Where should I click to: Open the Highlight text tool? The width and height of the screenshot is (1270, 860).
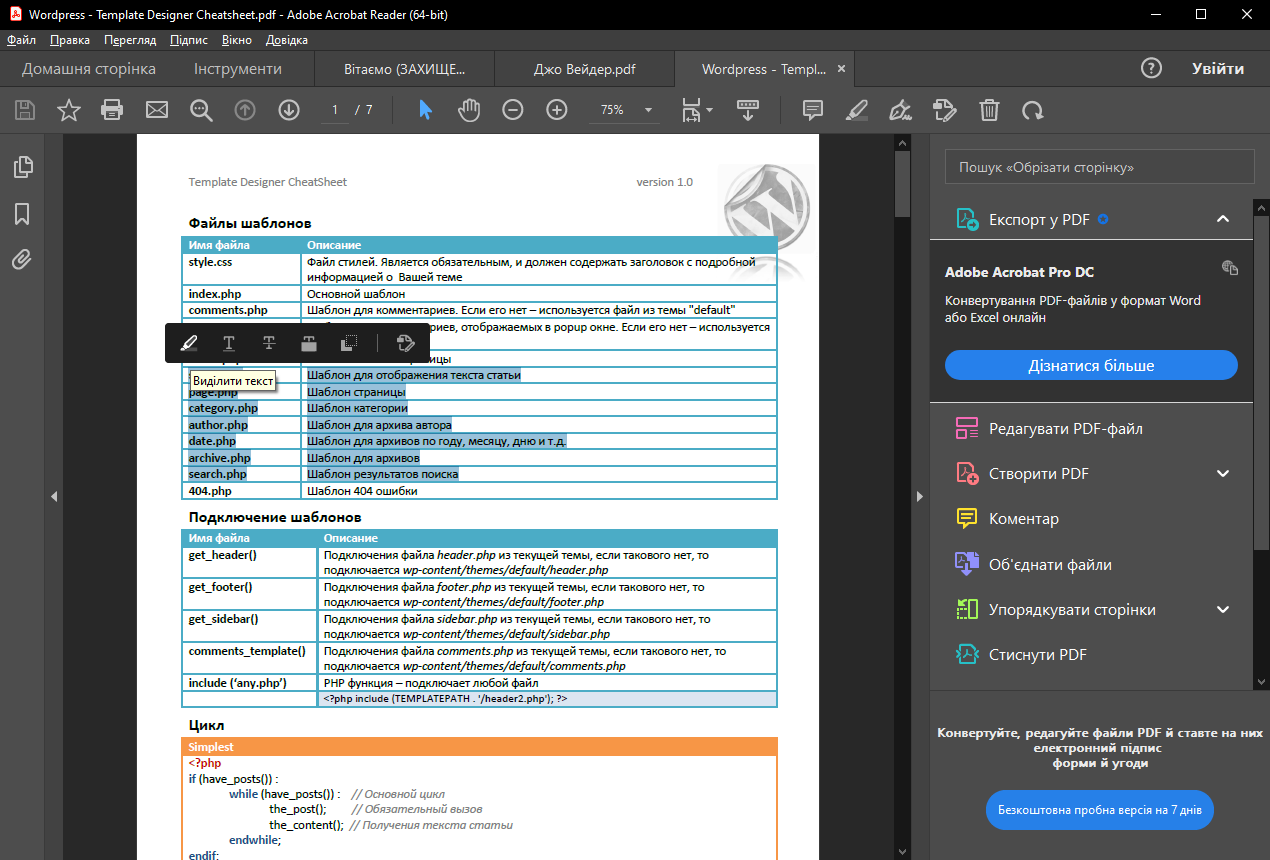point(856,110)
